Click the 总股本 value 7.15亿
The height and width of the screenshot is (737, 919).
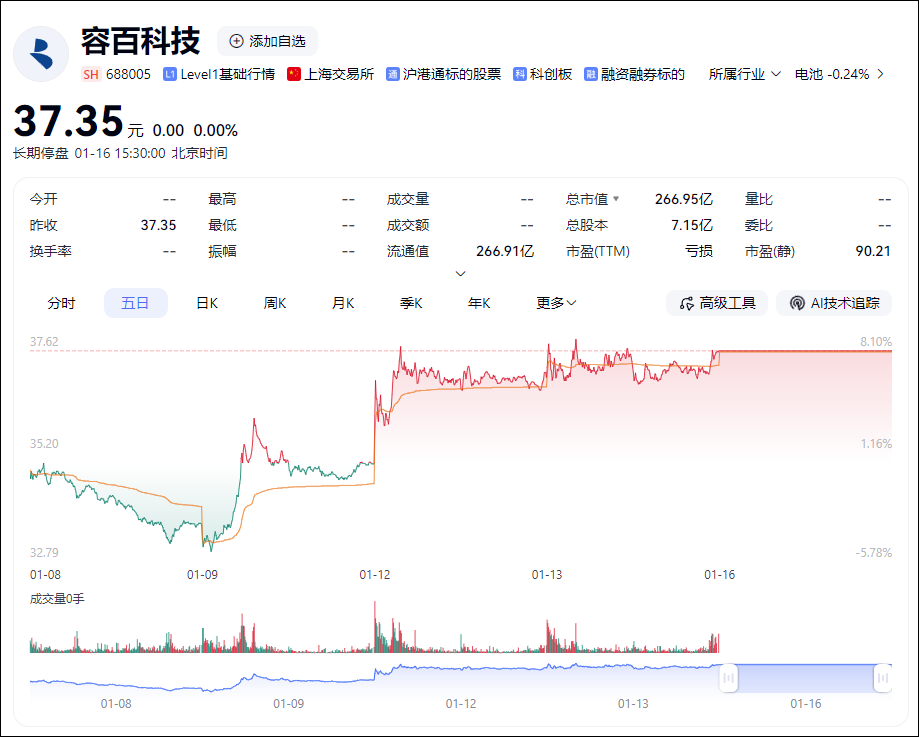tap(692, 225)
